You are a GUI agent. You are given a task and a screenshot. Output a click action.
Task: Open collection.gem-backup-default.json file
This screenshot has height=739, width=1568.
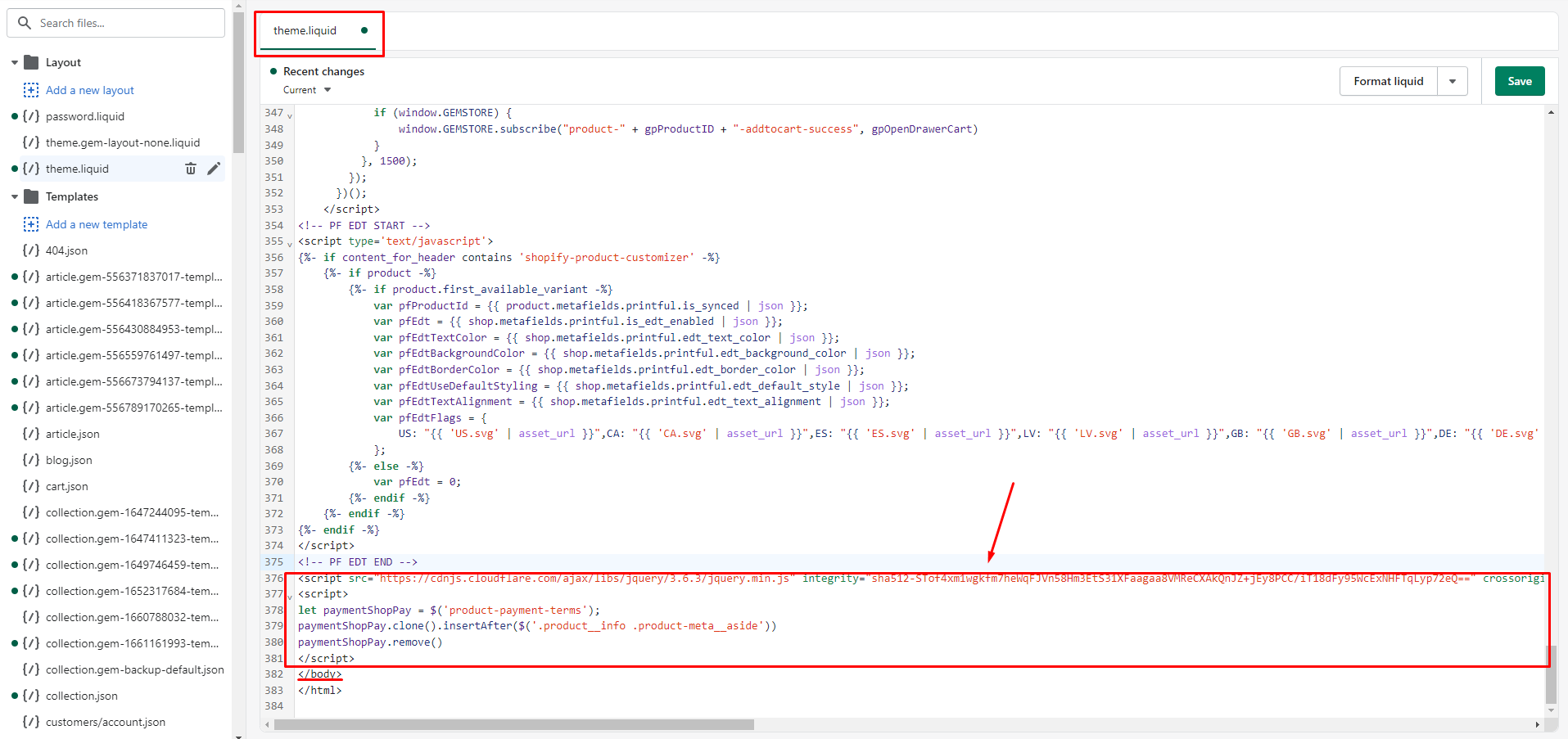tap(134, 669)
